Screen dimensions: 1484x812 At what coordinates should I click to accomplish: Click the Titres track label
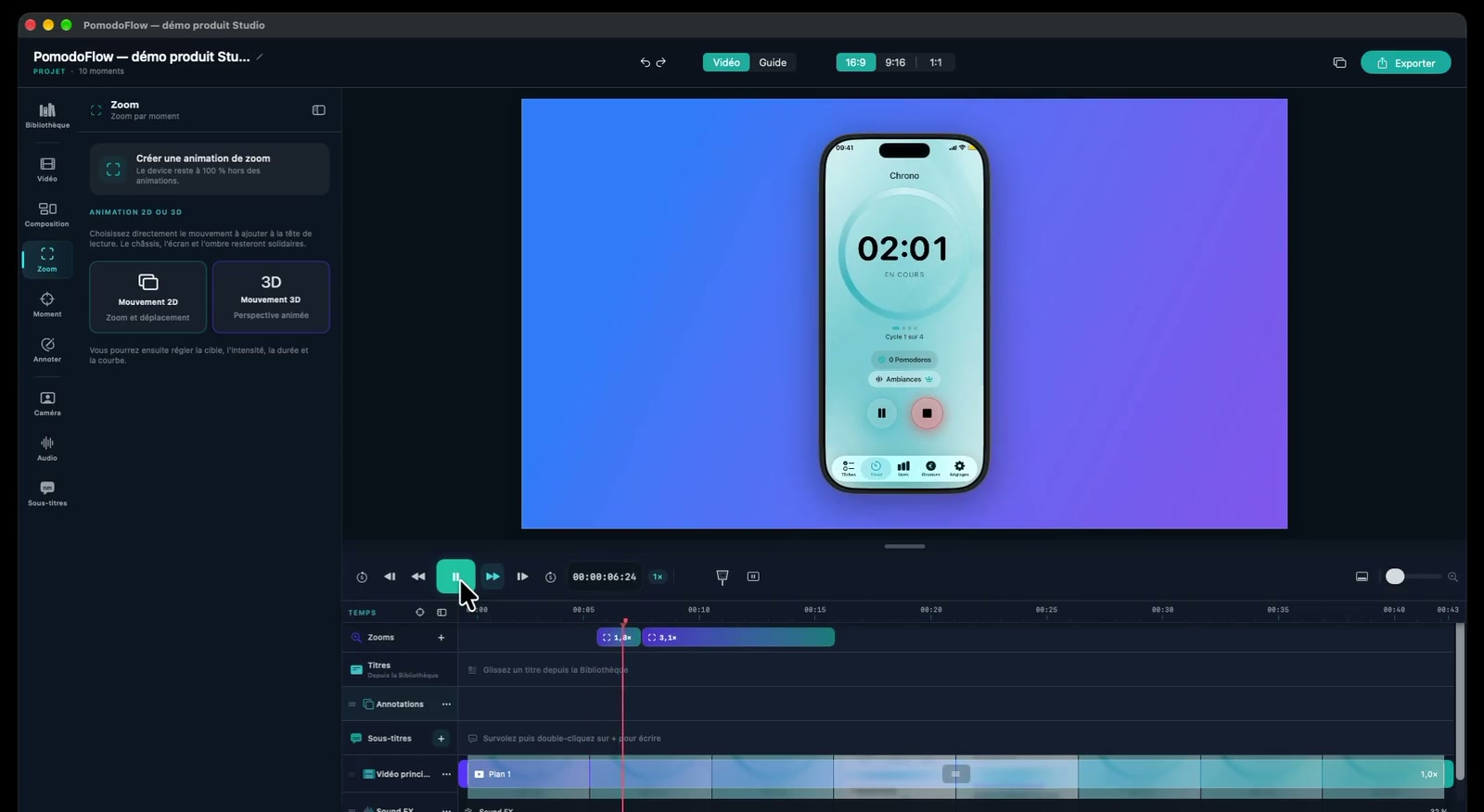[379, 666]
